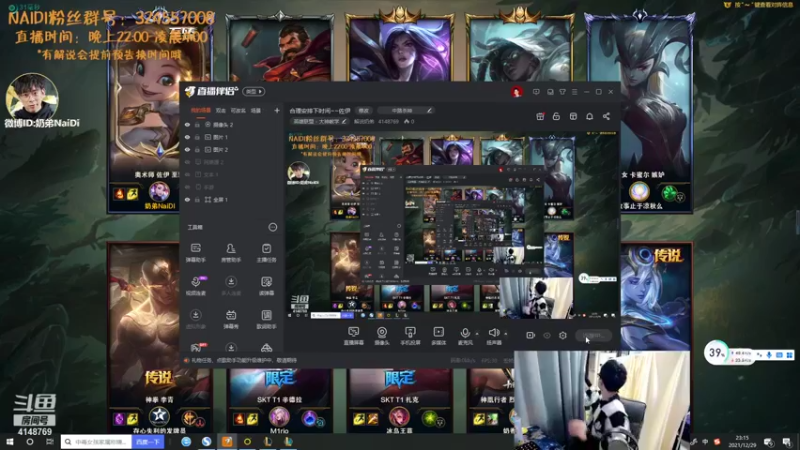Add 摄像头 source from bottom bar
The height and width of the screenshot is (450, 800).
[382, 336]
